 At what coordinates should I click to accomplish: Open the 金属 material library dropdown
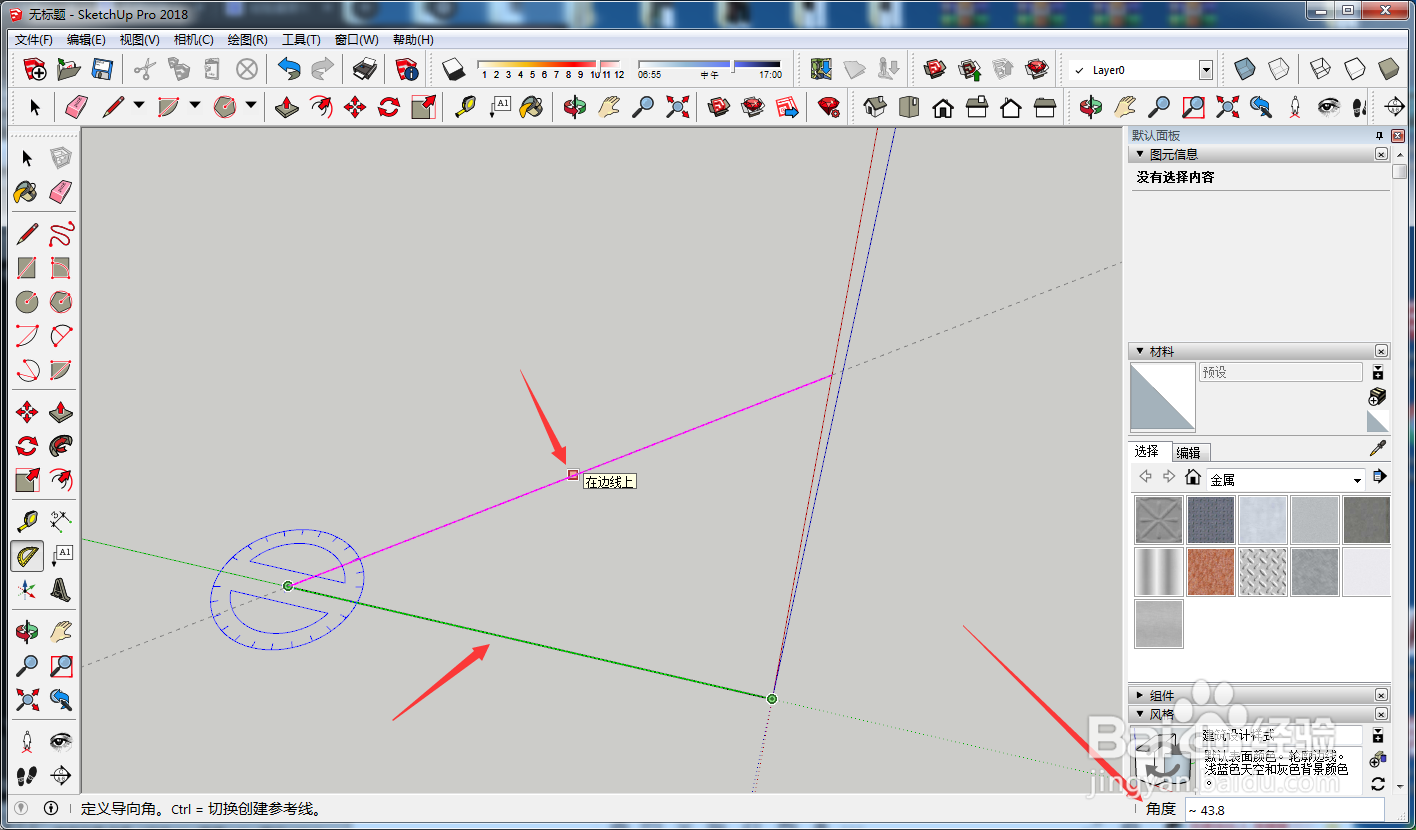[x=1357, y=480]
